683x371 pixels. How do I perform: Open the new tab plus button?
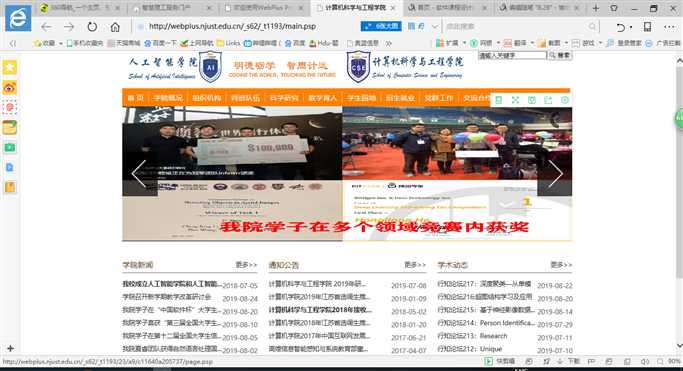pos(595,8)
